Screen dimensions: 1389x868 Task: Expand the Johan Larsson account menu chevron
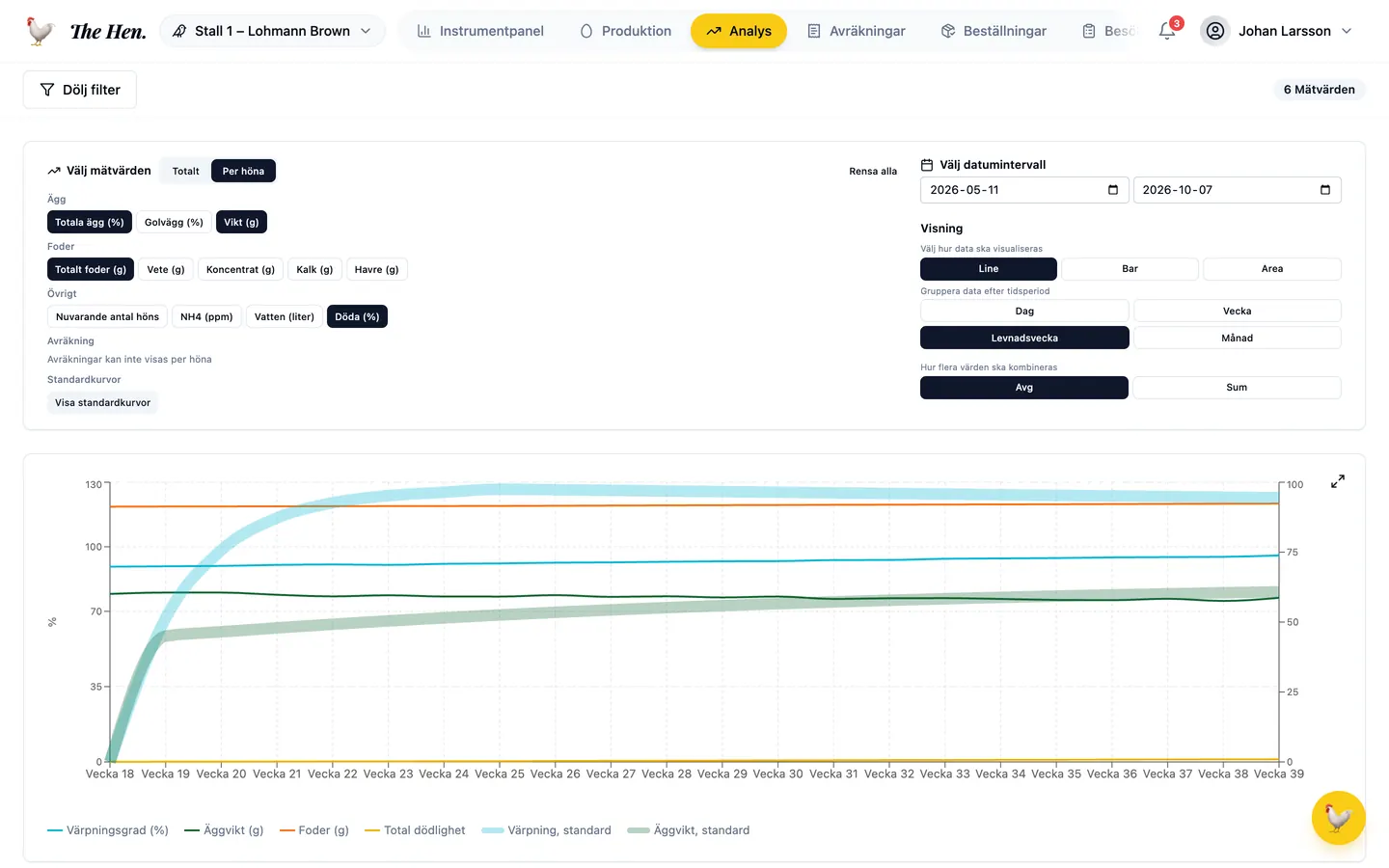point(1347,31)
